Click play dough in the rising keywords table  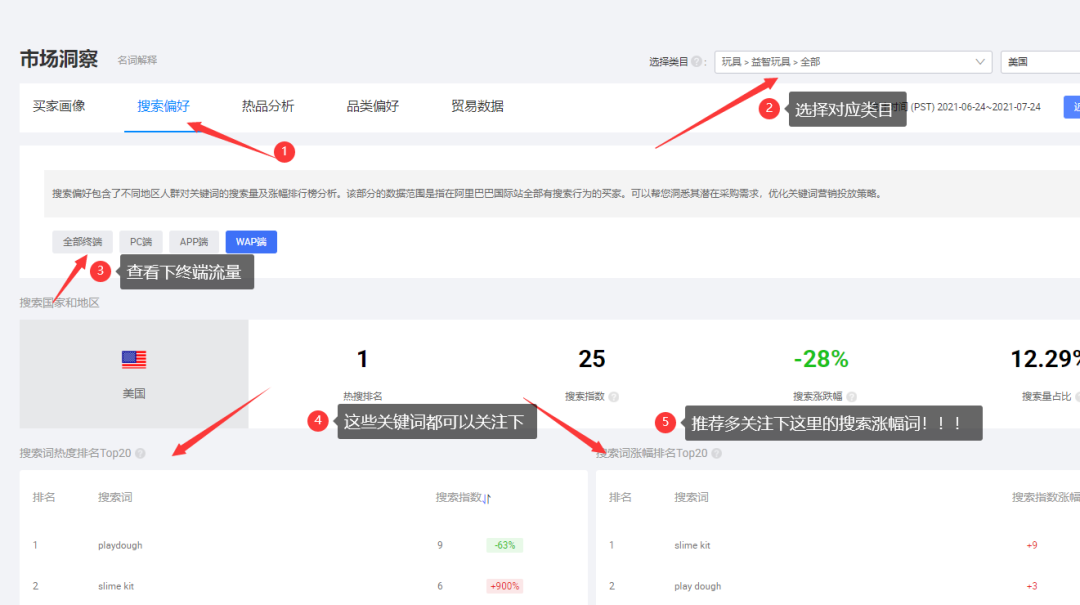coord(698,586)
